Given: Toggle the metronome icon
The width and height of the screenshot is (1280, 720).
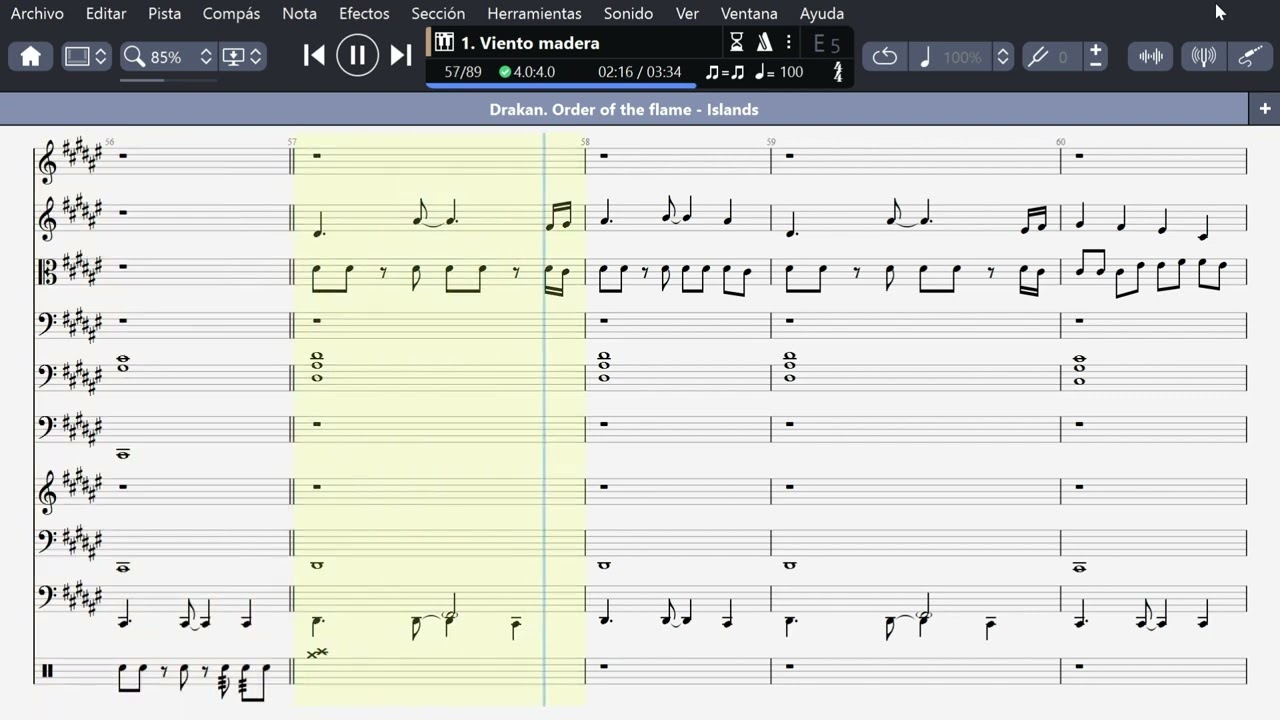Looking at the screenshot, I should click(x=764, y=43).
